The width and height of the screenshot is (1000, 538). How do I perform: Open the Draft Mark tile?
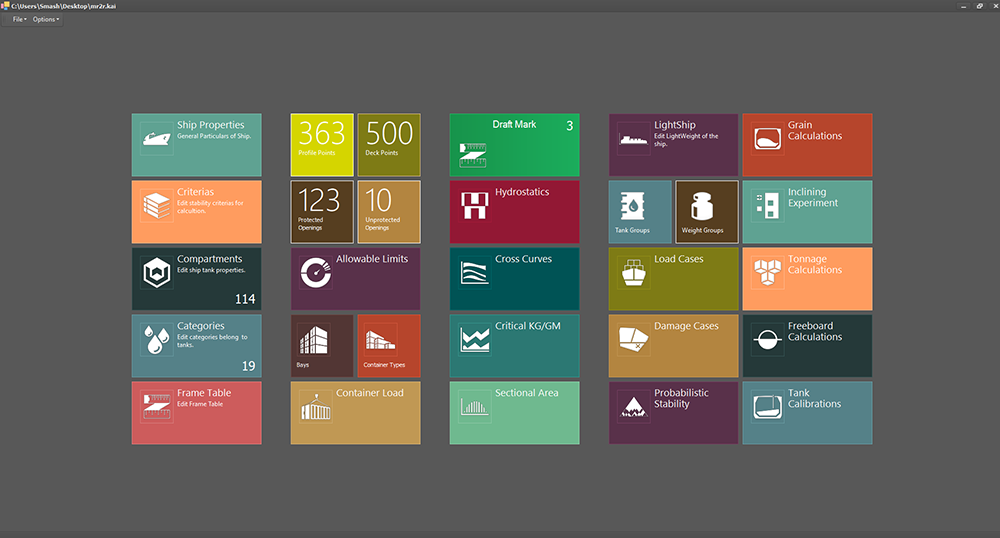pos(514,145)
